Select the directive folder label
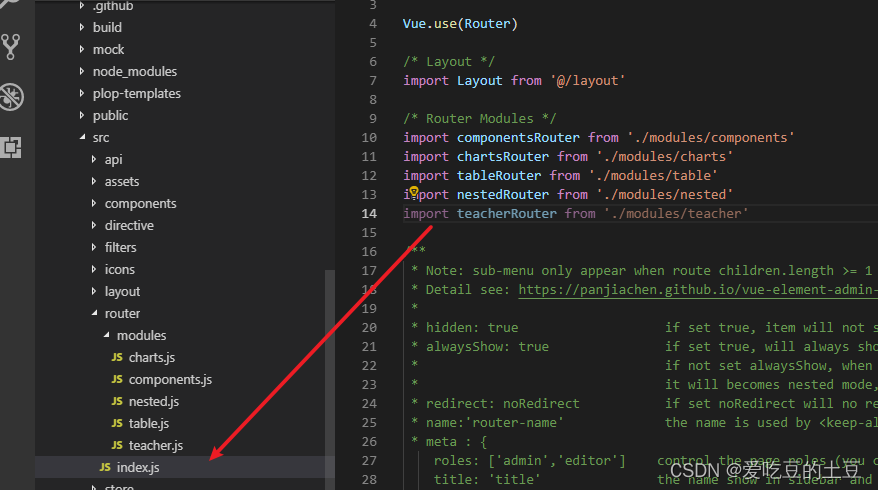This screenshot has width=878, height=490. pos(129,225)
